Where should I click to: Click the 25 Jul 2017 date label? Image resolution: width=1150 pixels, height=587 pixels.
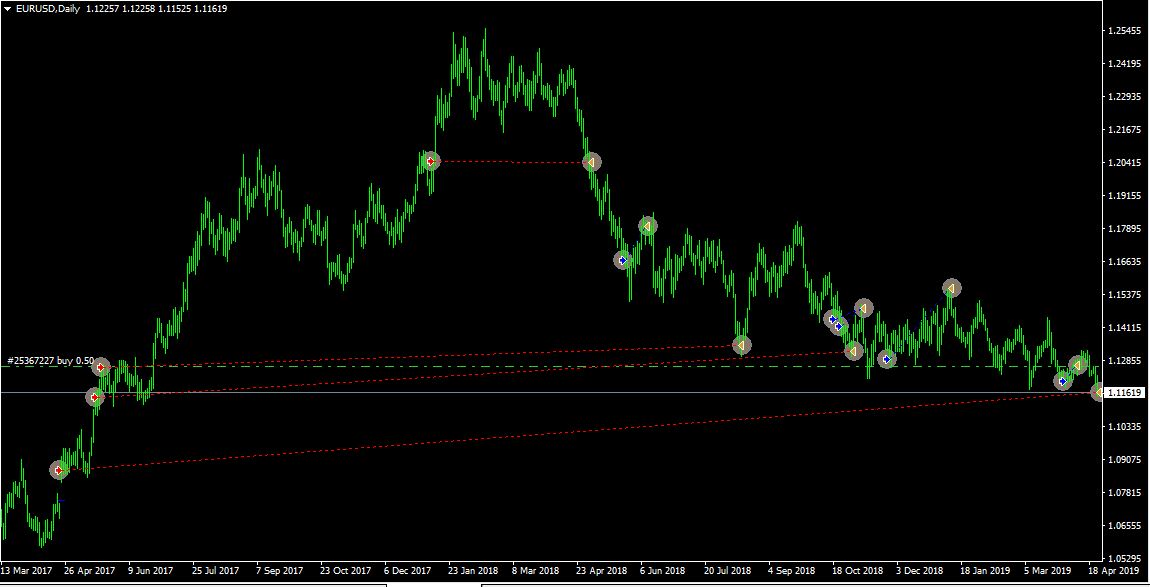coord(216,570)
